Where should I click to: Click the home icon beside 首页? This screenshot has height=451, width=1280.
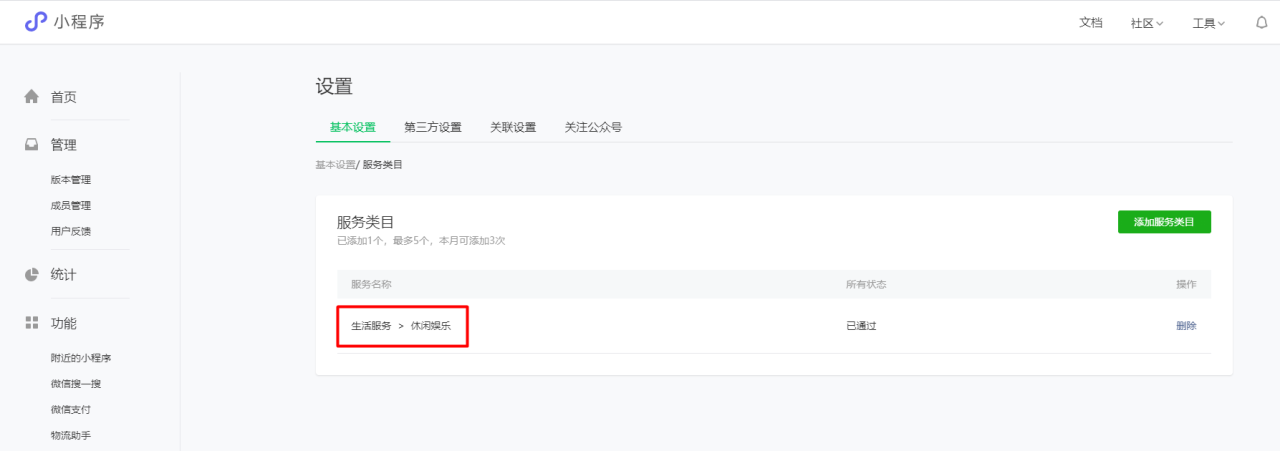tap(31, 97)
